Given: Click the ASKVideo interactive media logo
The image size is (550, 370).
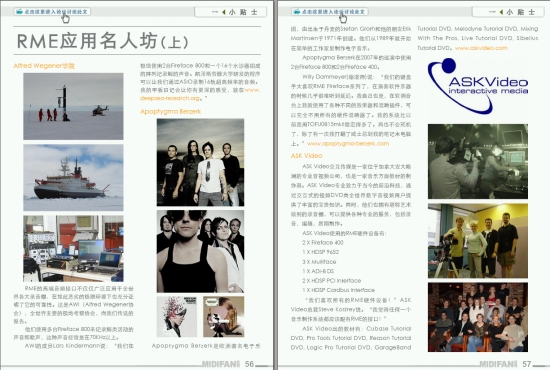Looking at the screenshot, I should pos(478,86).
